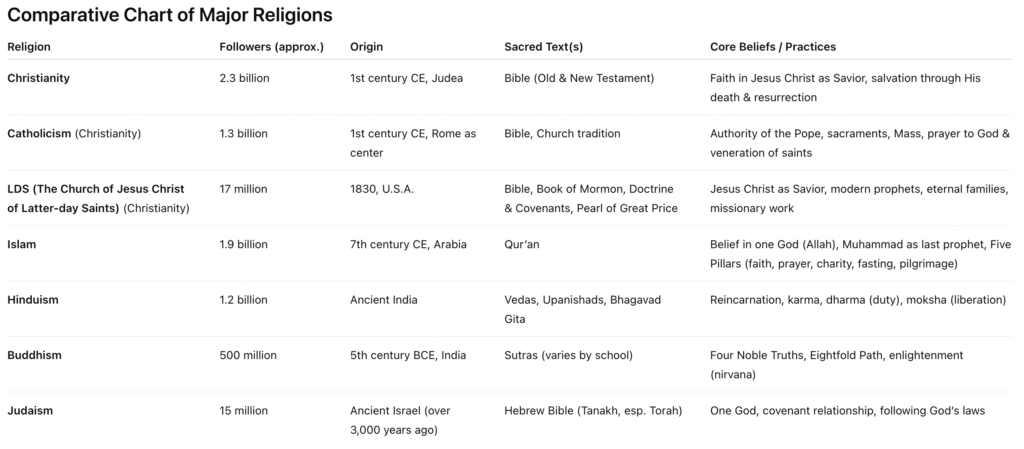Screen dimensions: 1024x449
Task: Select the Buddhism row label
Action: (35, 356)
